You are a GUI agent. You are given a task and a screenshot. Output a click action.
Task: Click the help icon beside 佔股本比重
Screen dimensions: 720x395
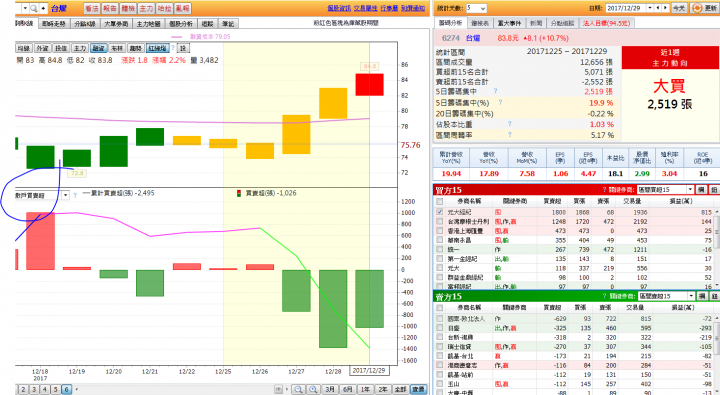point(510,124)
